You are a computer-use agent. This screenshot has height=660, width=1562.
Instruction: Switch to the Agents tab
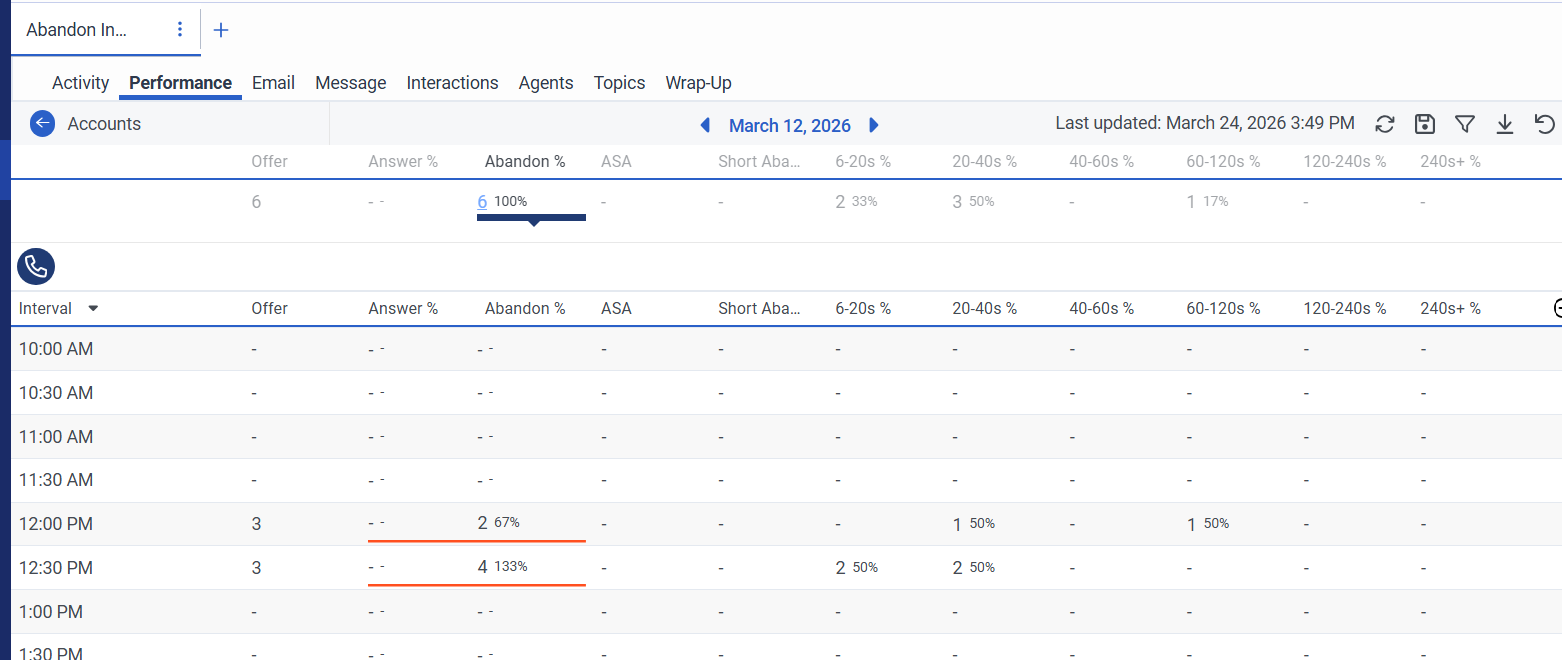coord(546,83)
